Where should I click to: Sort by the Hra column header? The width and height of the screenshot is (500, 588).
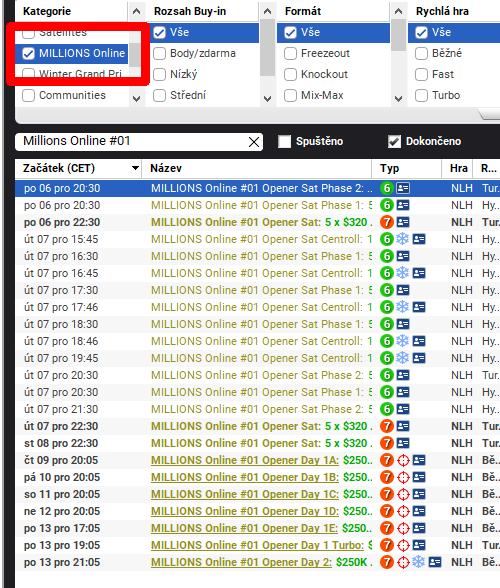pyautogui.click(x=457, y=168)
